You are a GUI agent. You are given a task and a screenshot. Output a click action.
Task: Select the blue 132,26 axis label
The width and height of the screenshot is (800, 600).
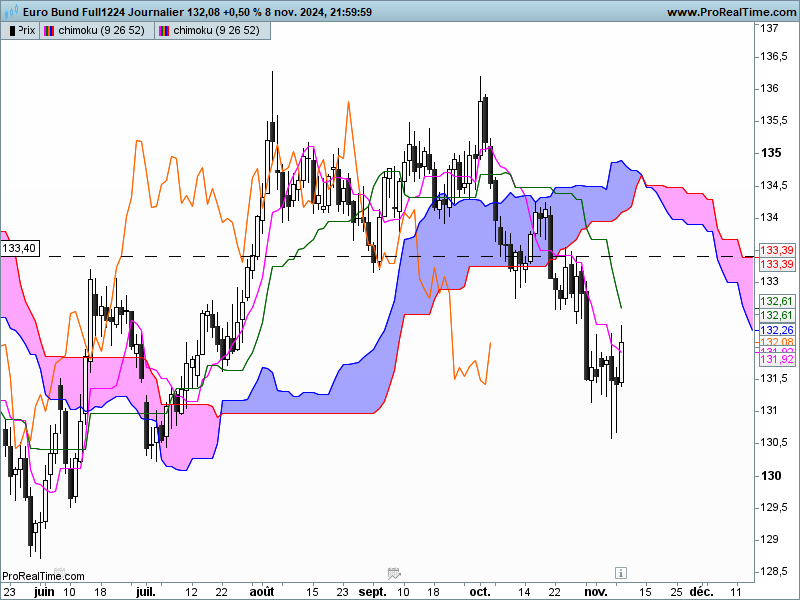[x=777, y=330]
